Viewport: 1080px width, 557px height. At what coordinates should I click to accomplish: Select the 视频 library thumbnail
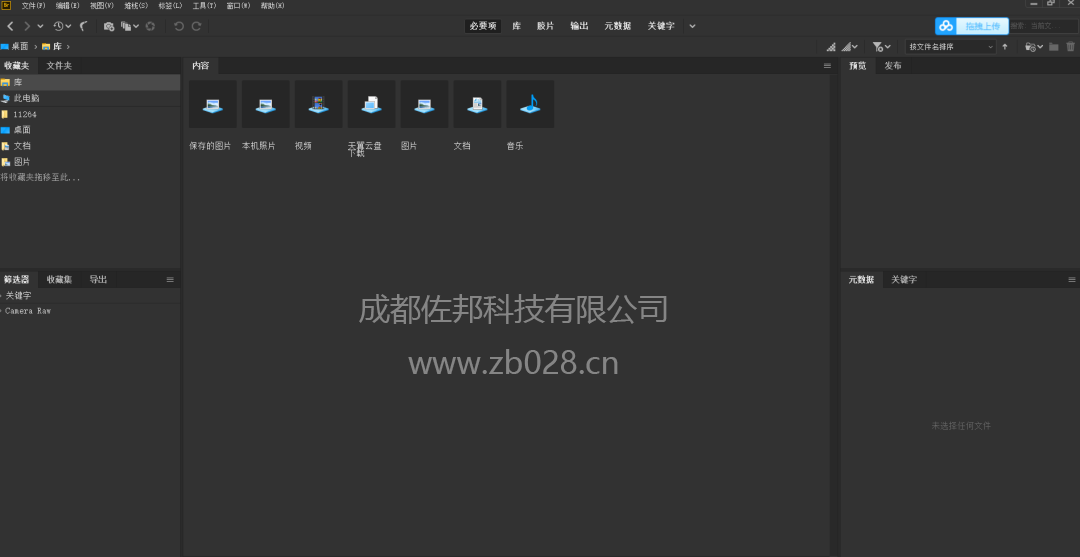click(318, 104)
